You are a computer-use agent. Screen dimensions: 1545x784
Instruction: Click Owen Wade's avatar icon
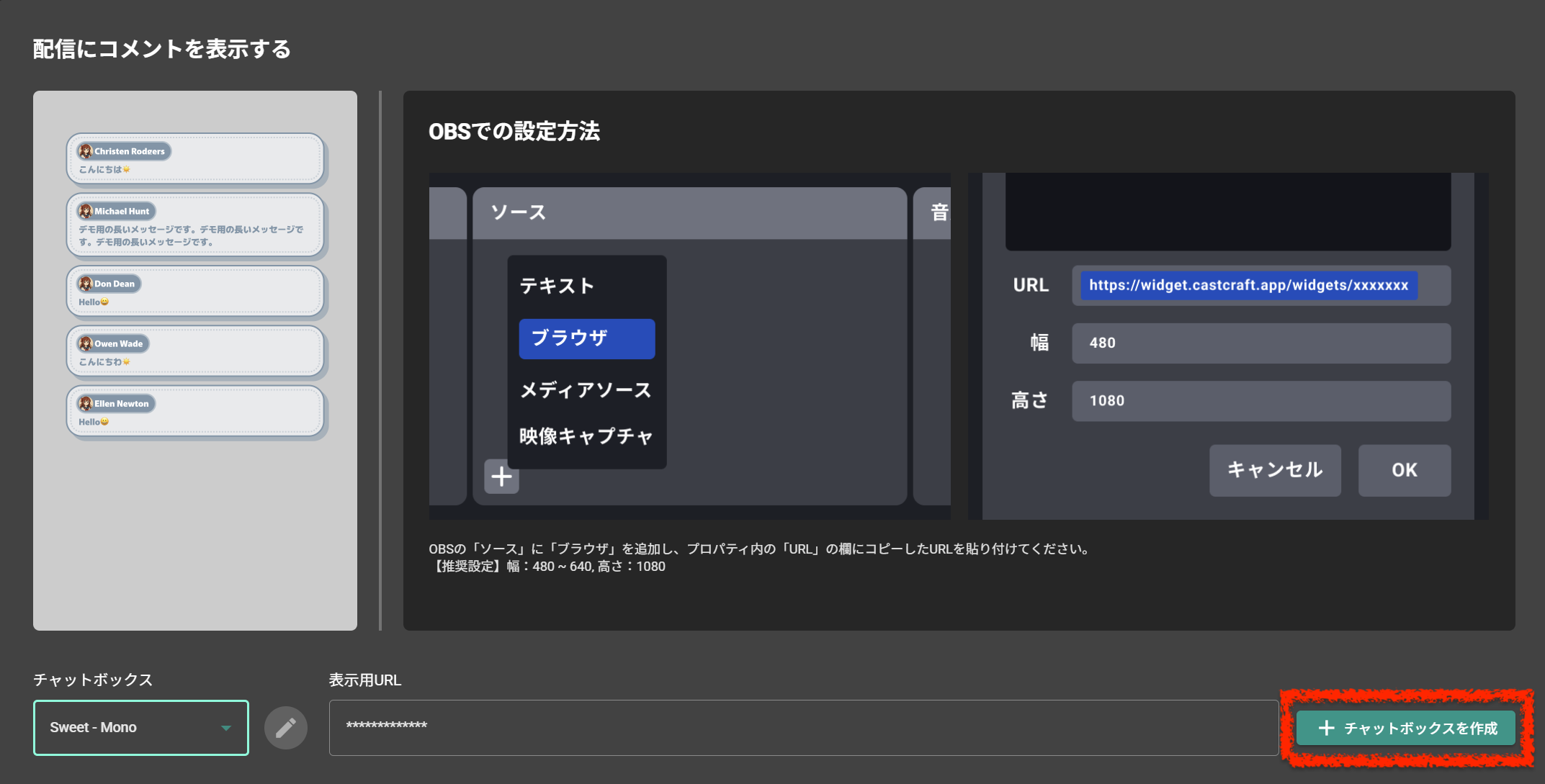pyautogui.click(x=86, y=343)
